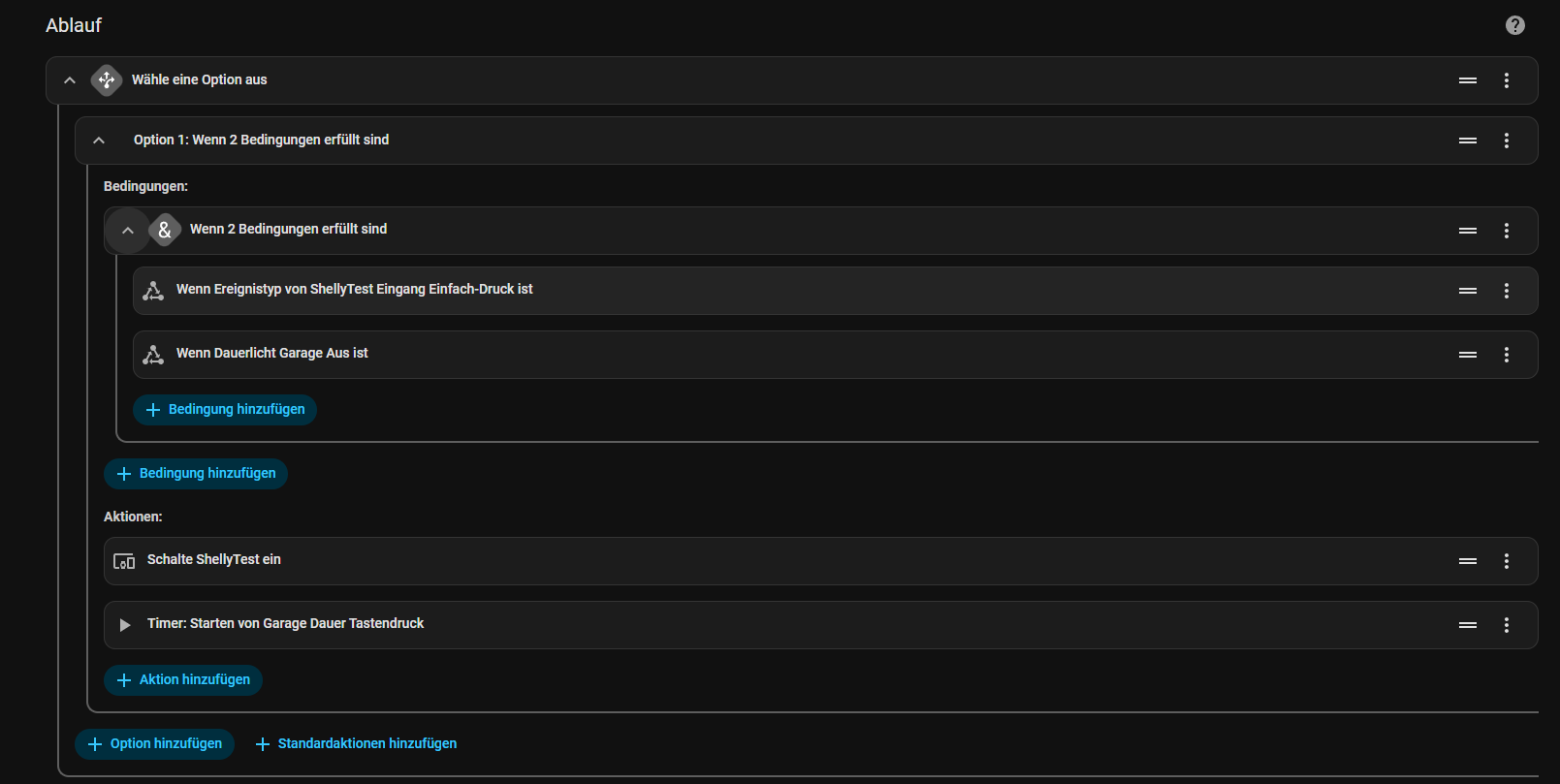The height and width of the screenshot is (784, 1560).
Task: Click Aktion hinzufügen button
Action: [183, 680]
